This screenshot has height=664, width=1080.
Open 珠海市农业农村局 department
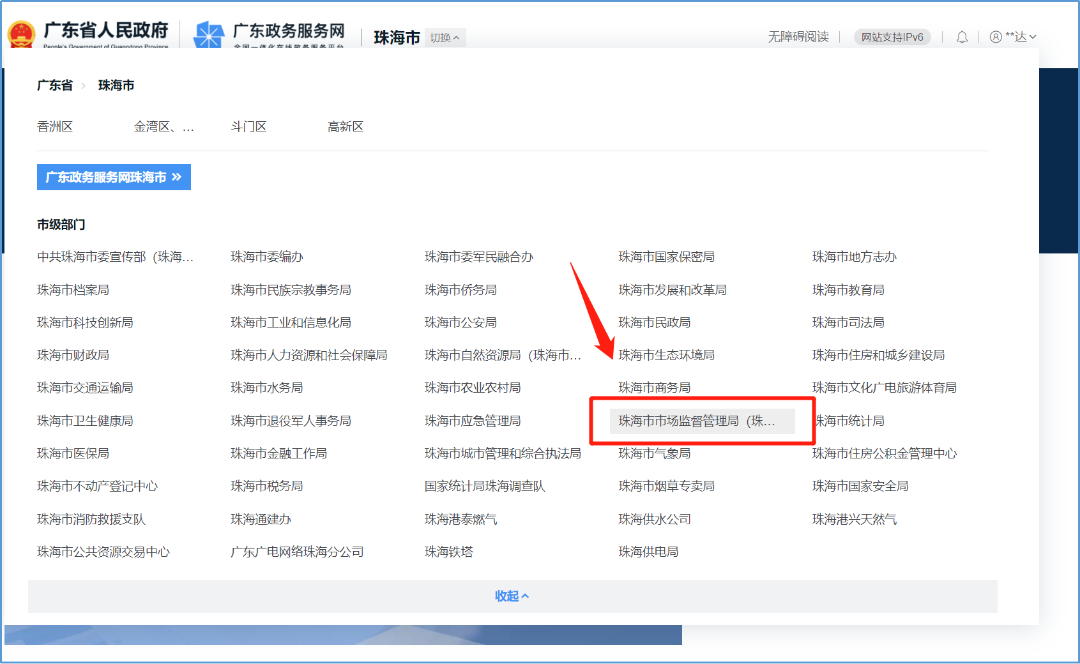pos(472,388)
